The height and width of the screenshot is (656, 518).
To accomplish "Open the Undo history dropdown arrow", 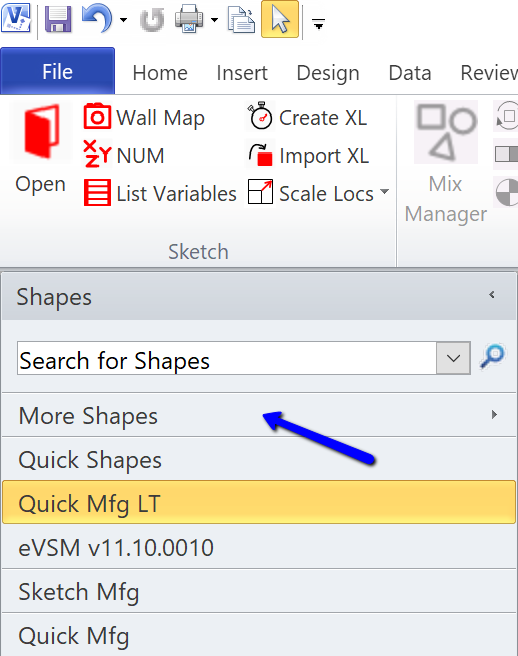I will (123, 20).
